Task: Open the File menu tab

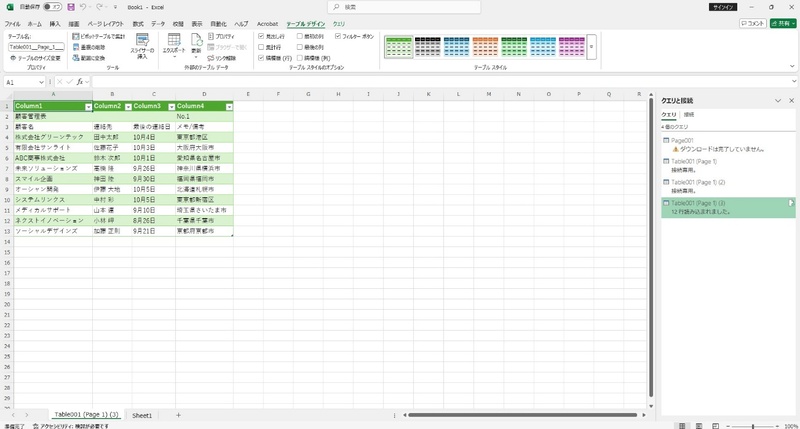Action: pyautogui.click(x=12, y=24)
